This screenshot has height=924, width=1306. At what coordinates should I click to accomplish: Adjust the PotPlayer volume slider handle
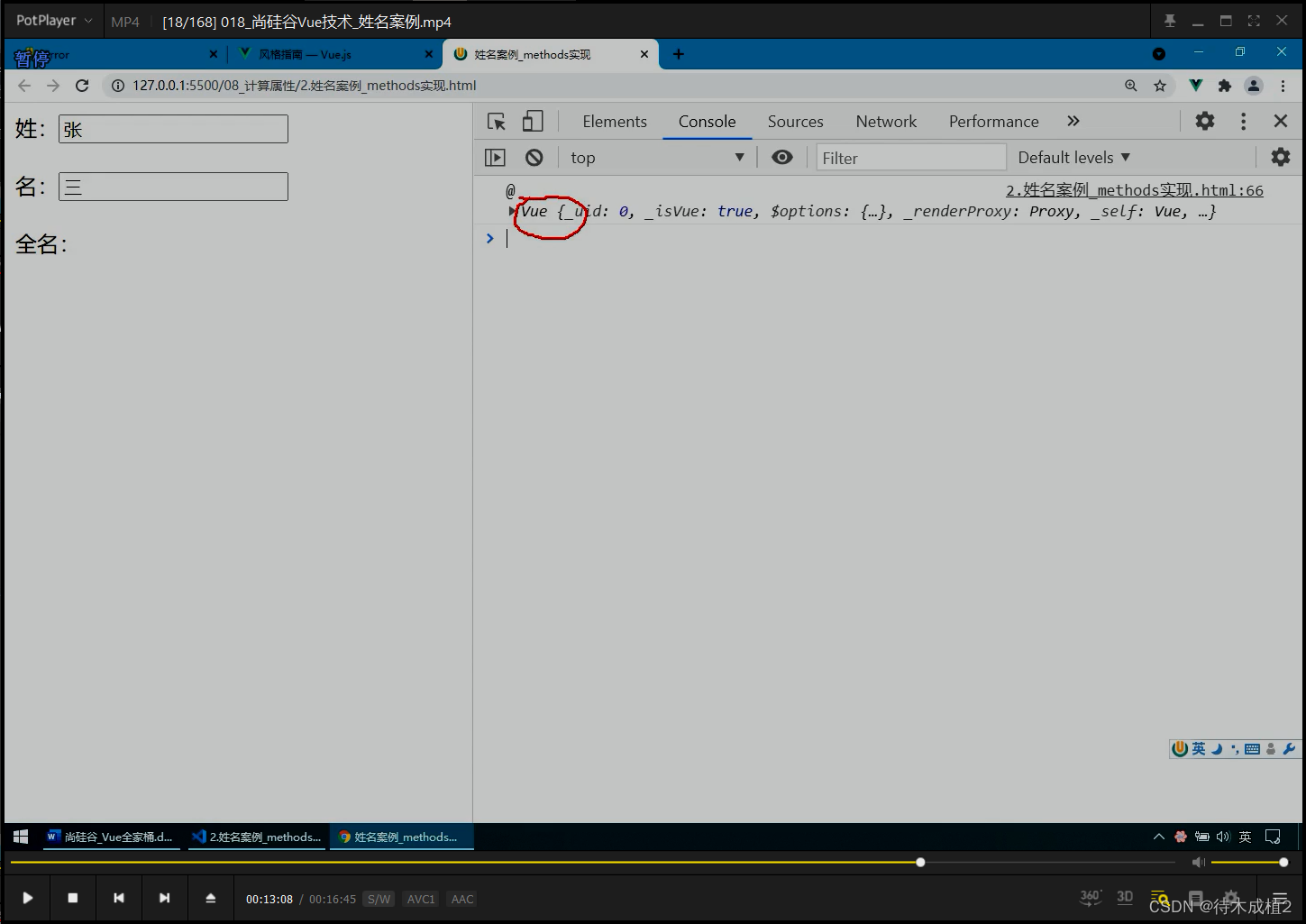pyautogui.click(x=1283, y=863)
